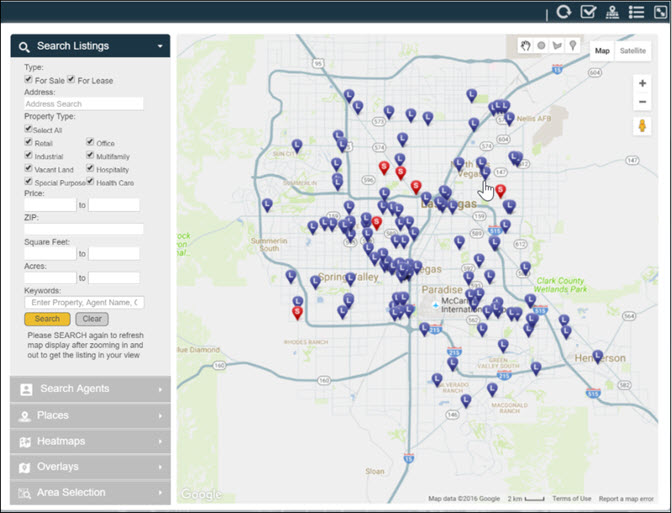Click the refresh icon in top bar
Image resolution: width=672 pixels, height=513 pixels.
point(564,12)
